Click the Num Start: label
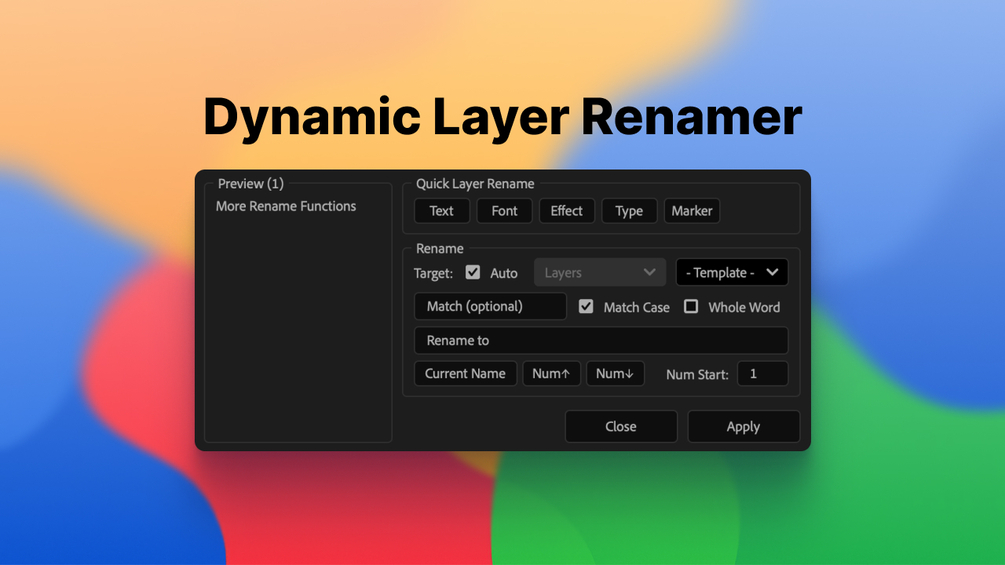This screenshot has width=1005, height=565. (x=697, y=375)
